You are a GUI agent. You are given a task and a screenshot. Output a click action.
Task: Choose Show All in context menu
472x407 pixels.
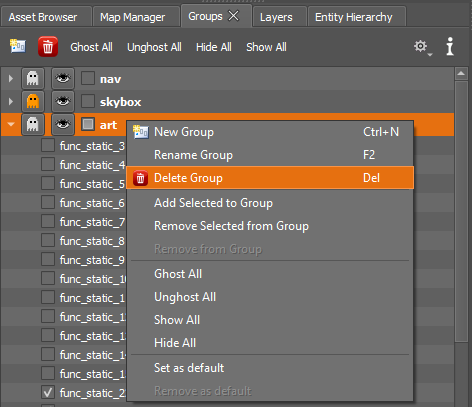[270, 320]
